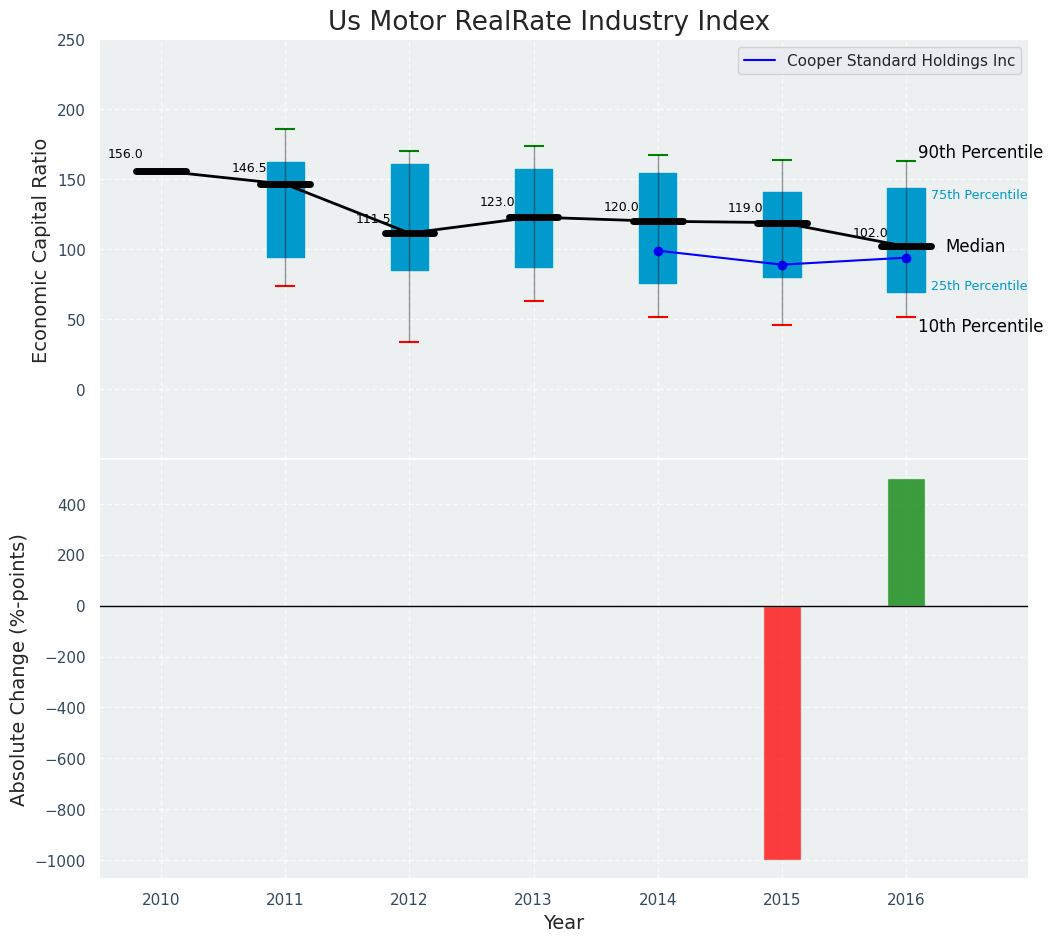Click the 10th Percentile label
This screenshot has height=942, width=1053.
click(x=979, y=327)
